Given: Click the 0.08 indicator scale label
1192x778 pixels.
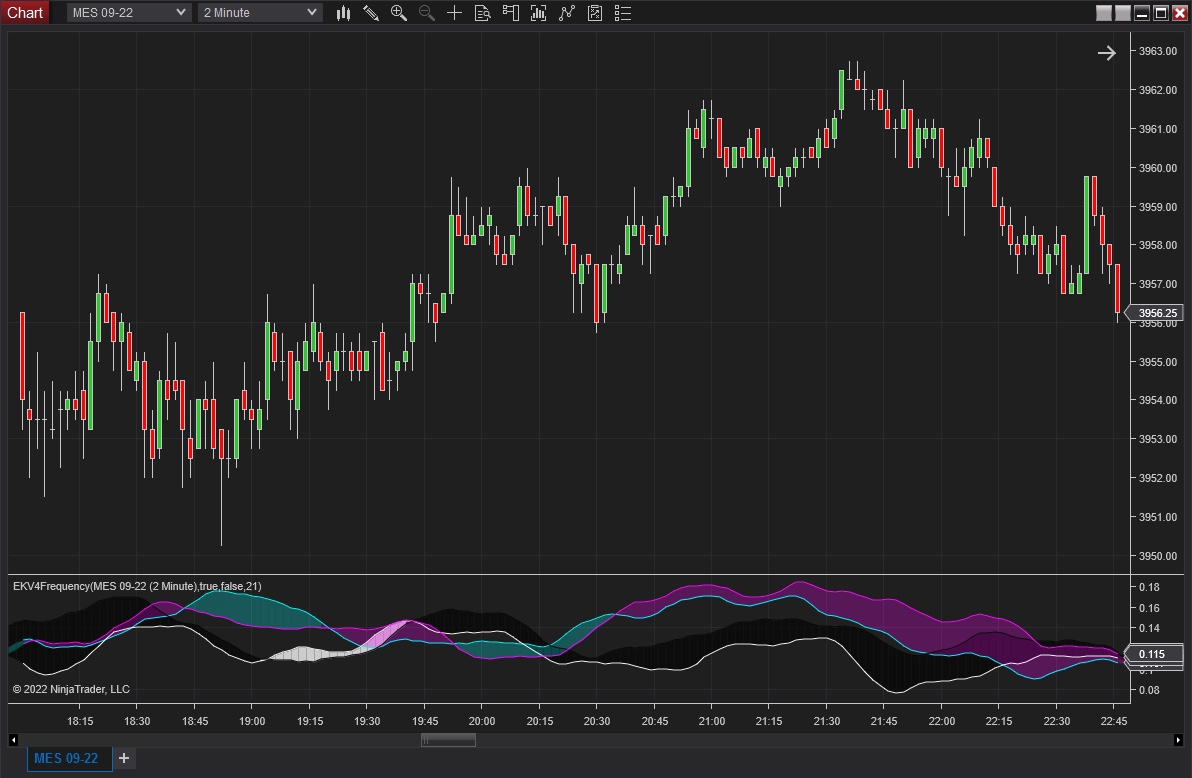Looking at the screenshot, I should 1149,691.
